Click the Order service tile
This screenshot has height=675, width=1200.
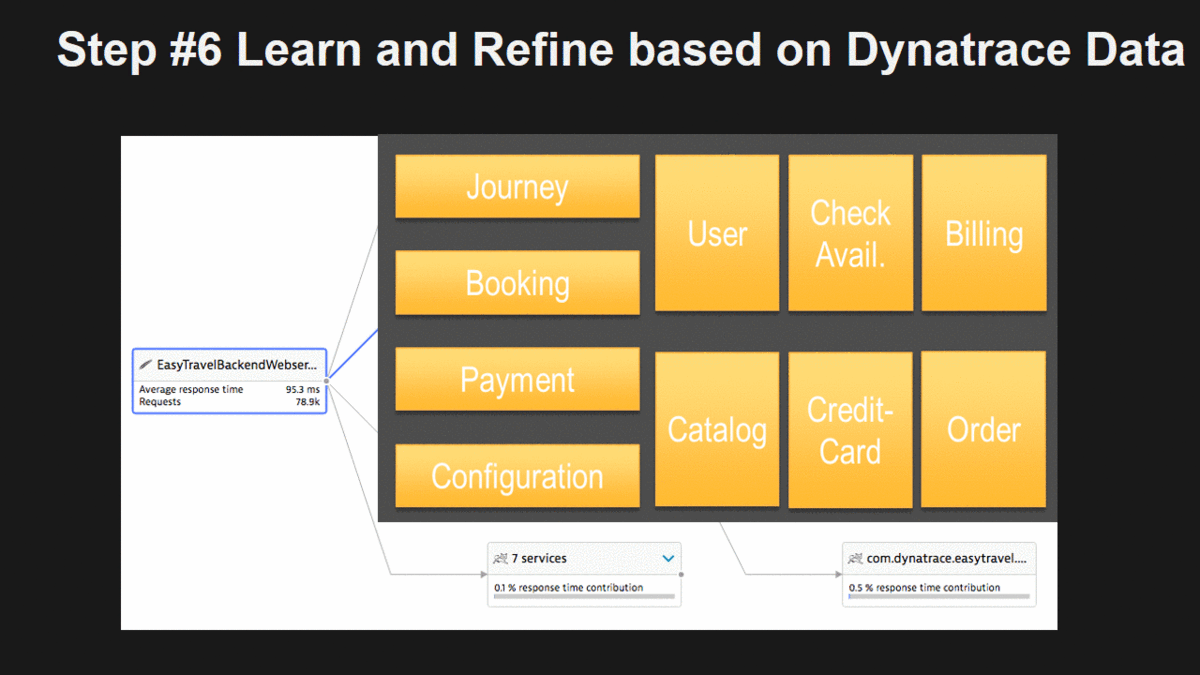[984, 430]
